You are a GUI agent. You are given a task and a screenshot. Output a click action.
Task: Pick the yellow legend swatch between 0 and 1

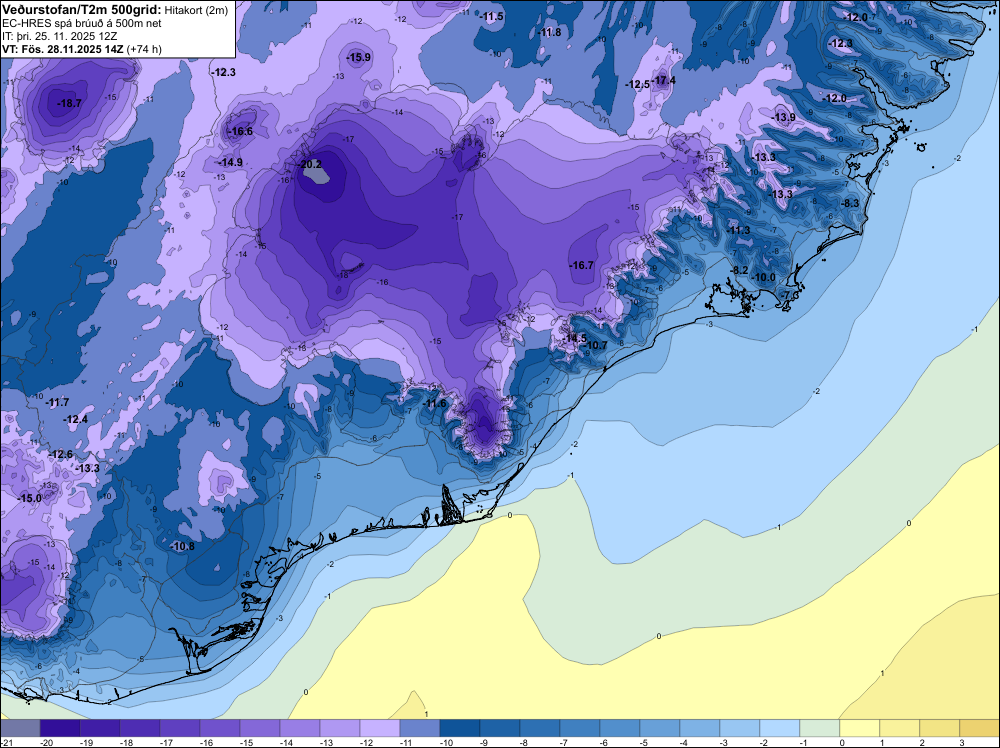pyautogui.click(x=860, y=728)
